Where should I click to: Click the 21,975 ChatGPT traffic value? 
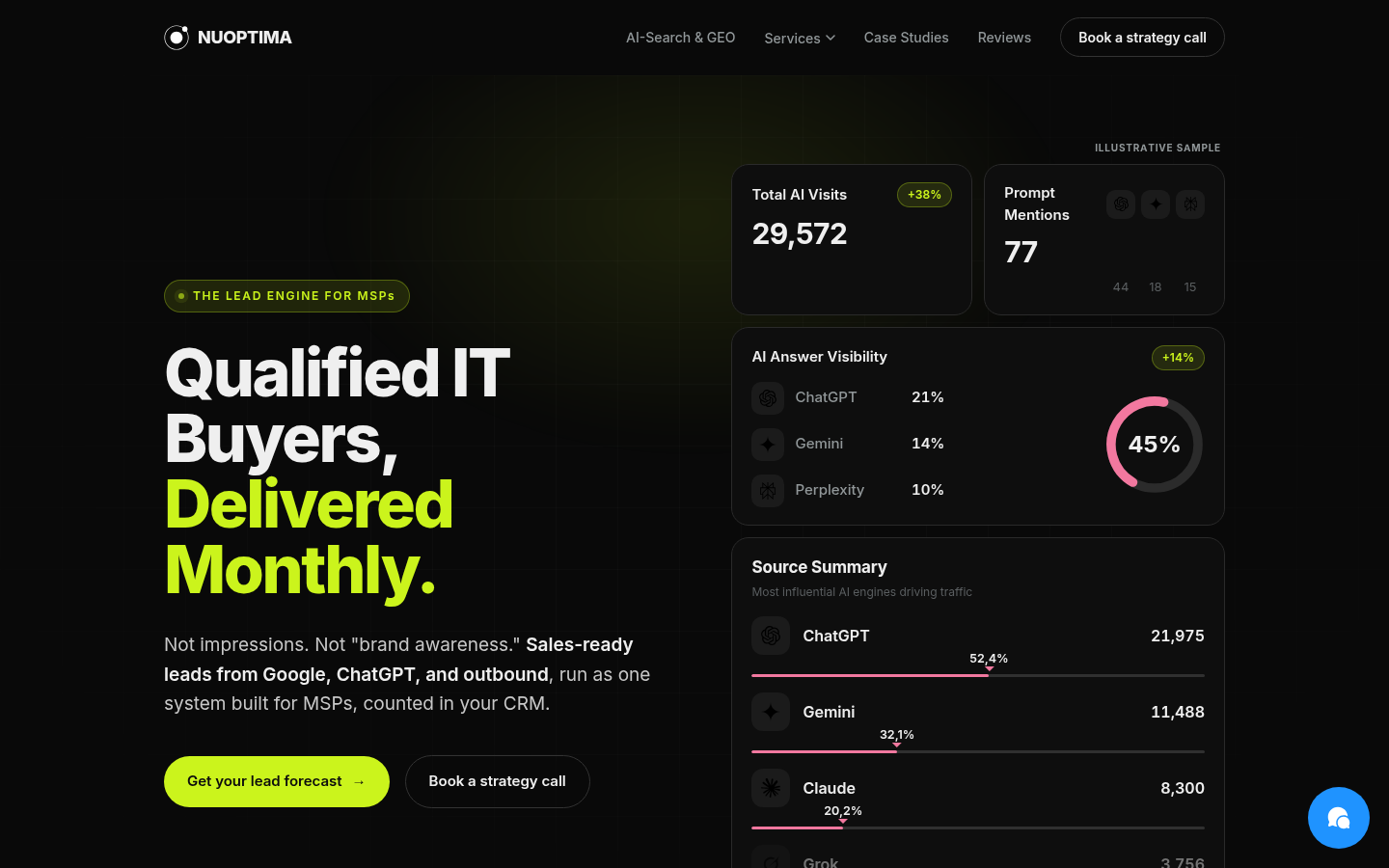click(1178, 636)
